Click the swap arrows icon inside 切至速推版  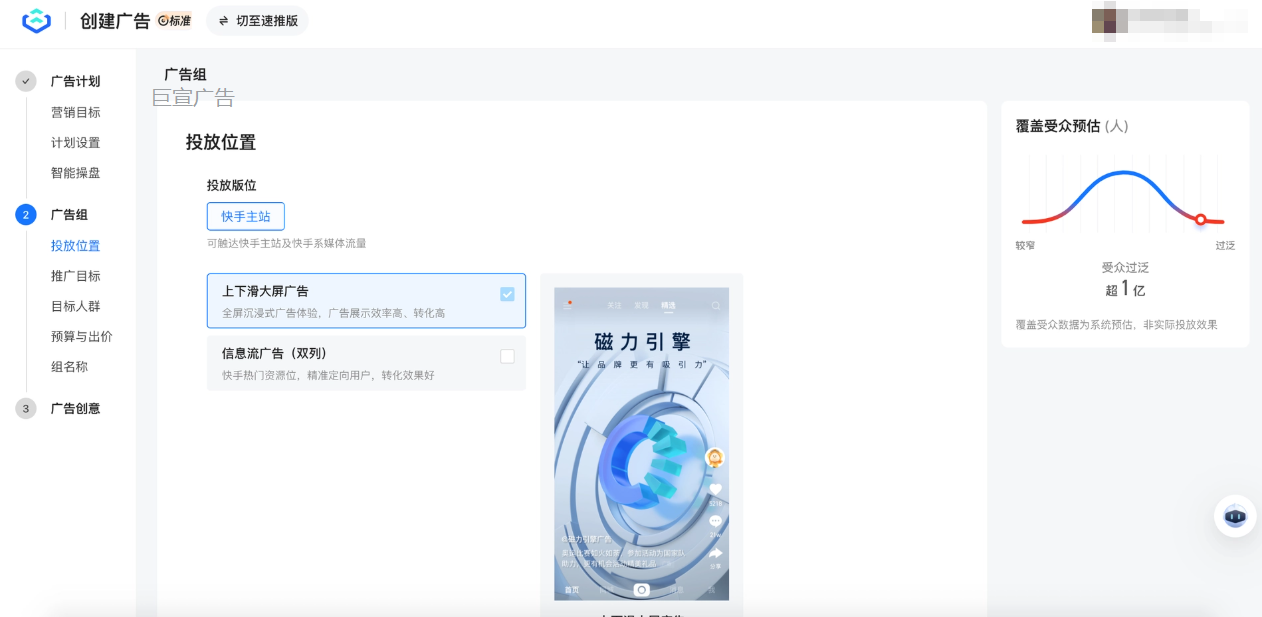point(224,20)
